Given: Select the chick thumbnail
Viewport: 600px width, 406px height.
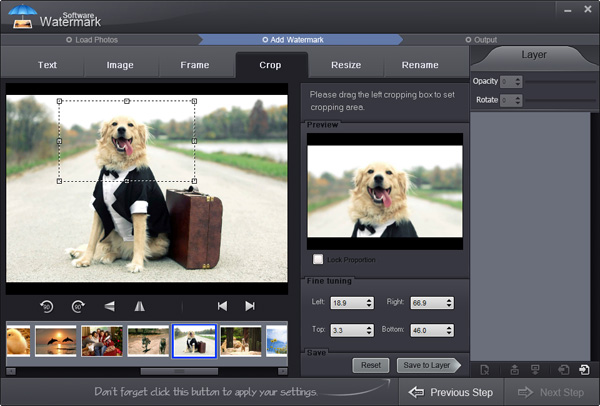Looking at the screenshot, I should point(18,341).
